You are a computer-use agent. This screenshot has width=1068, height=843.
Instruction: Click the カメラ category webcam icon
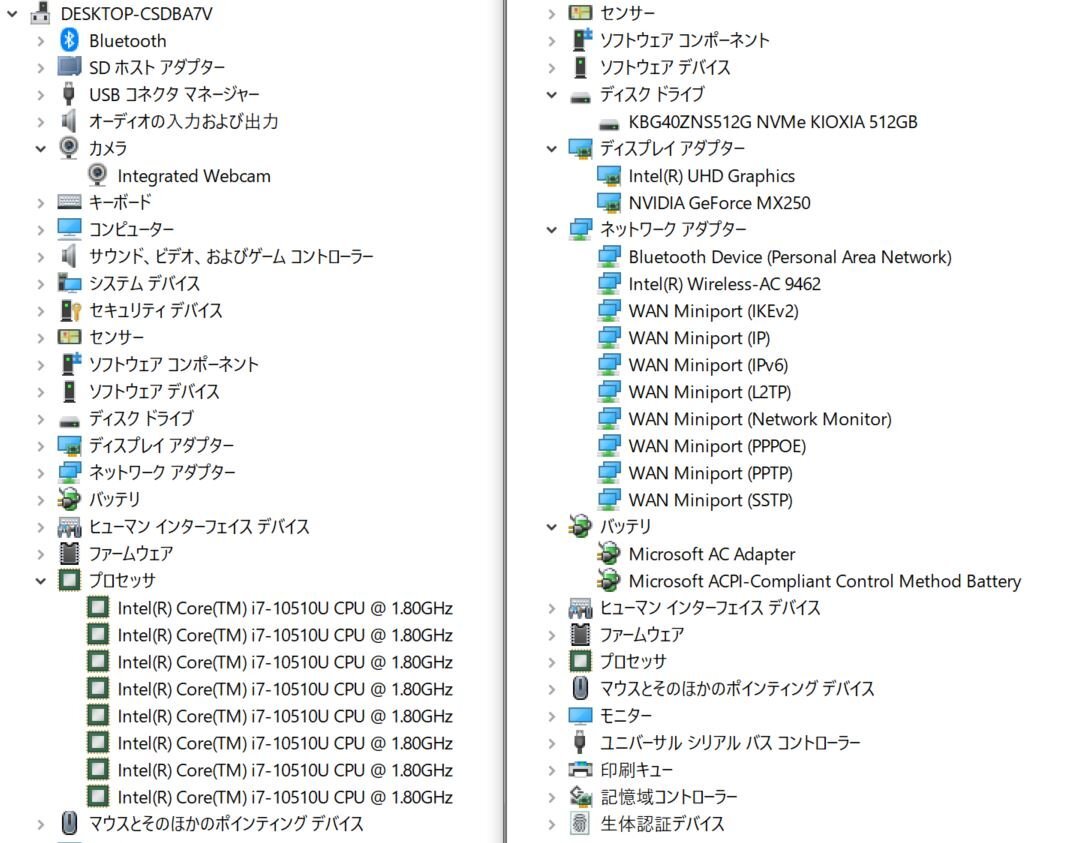[69, 148]
